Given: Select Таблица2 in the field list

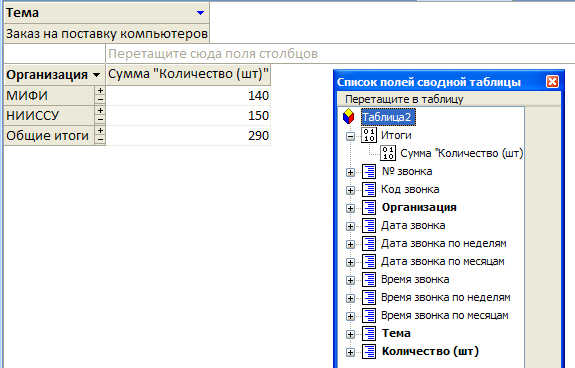Looking at the screenshot, I should 388,117.
